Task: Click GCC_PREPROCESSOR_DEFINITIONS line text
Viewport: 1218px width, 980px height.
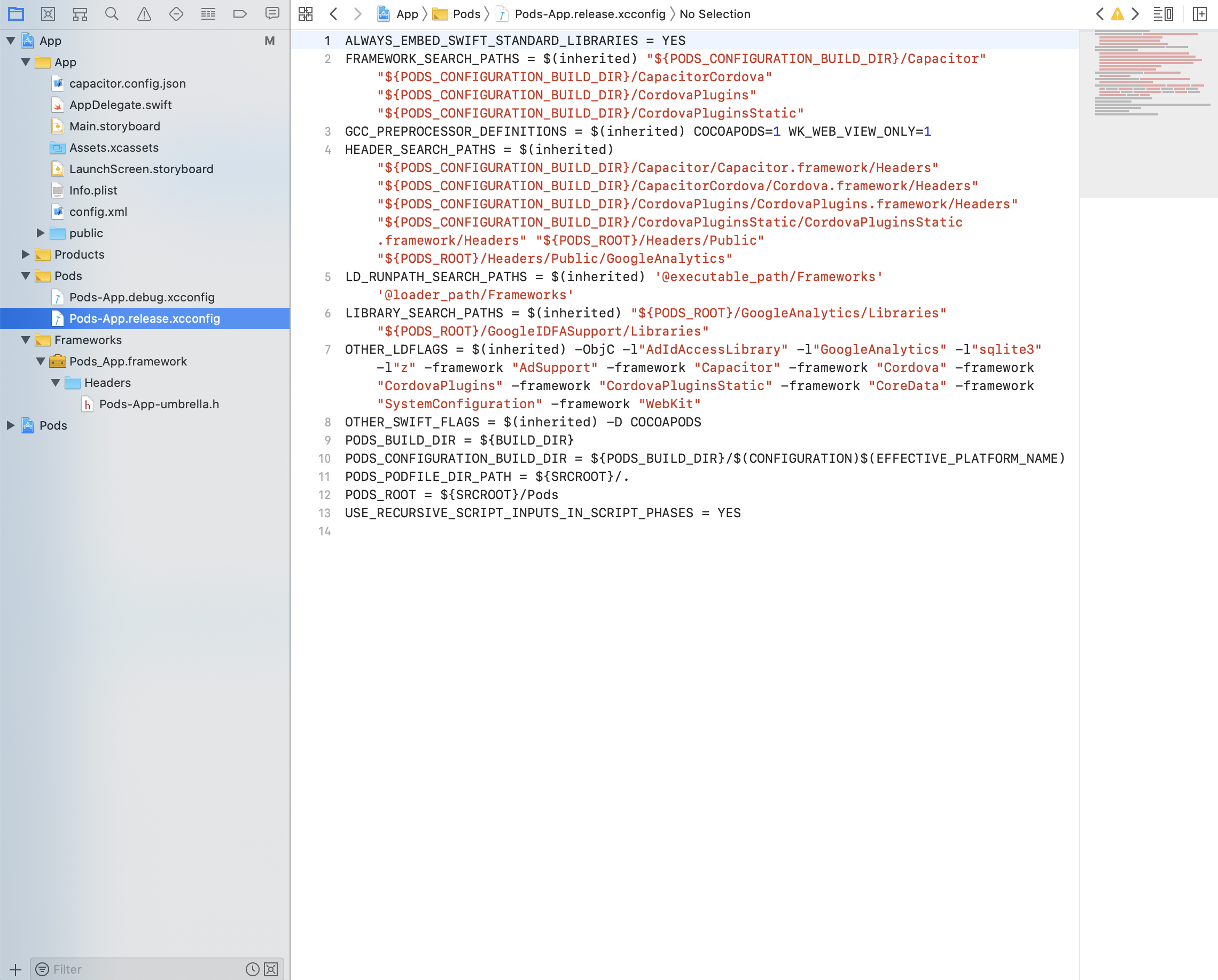Action: click(638, 131)
